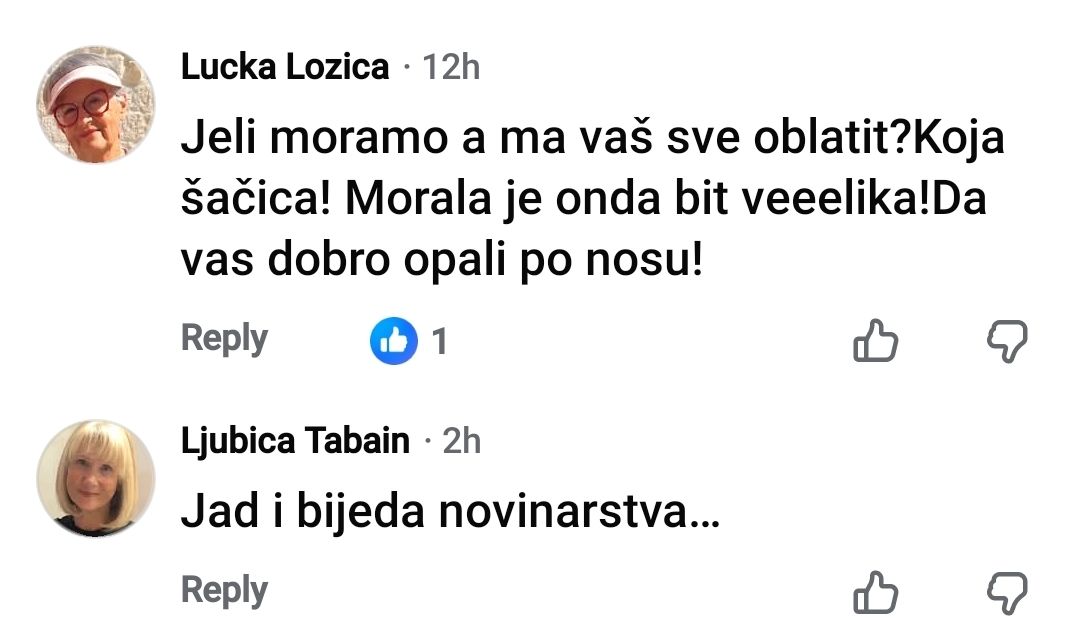
Task: Open Ljubica Tabain's profile avatar
Action: point(96,478)
